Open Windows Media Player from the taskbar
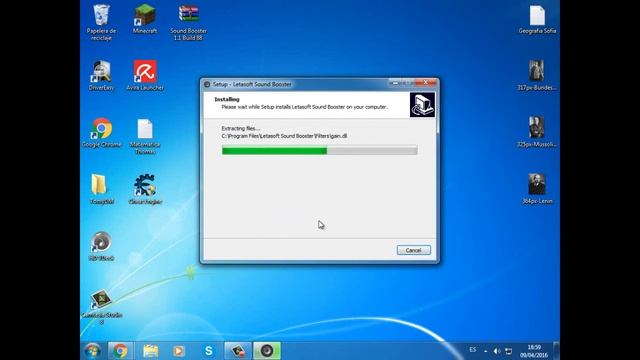Image resolution: width=640 pixels, height=360 pixels. click(x=179, y=351)
